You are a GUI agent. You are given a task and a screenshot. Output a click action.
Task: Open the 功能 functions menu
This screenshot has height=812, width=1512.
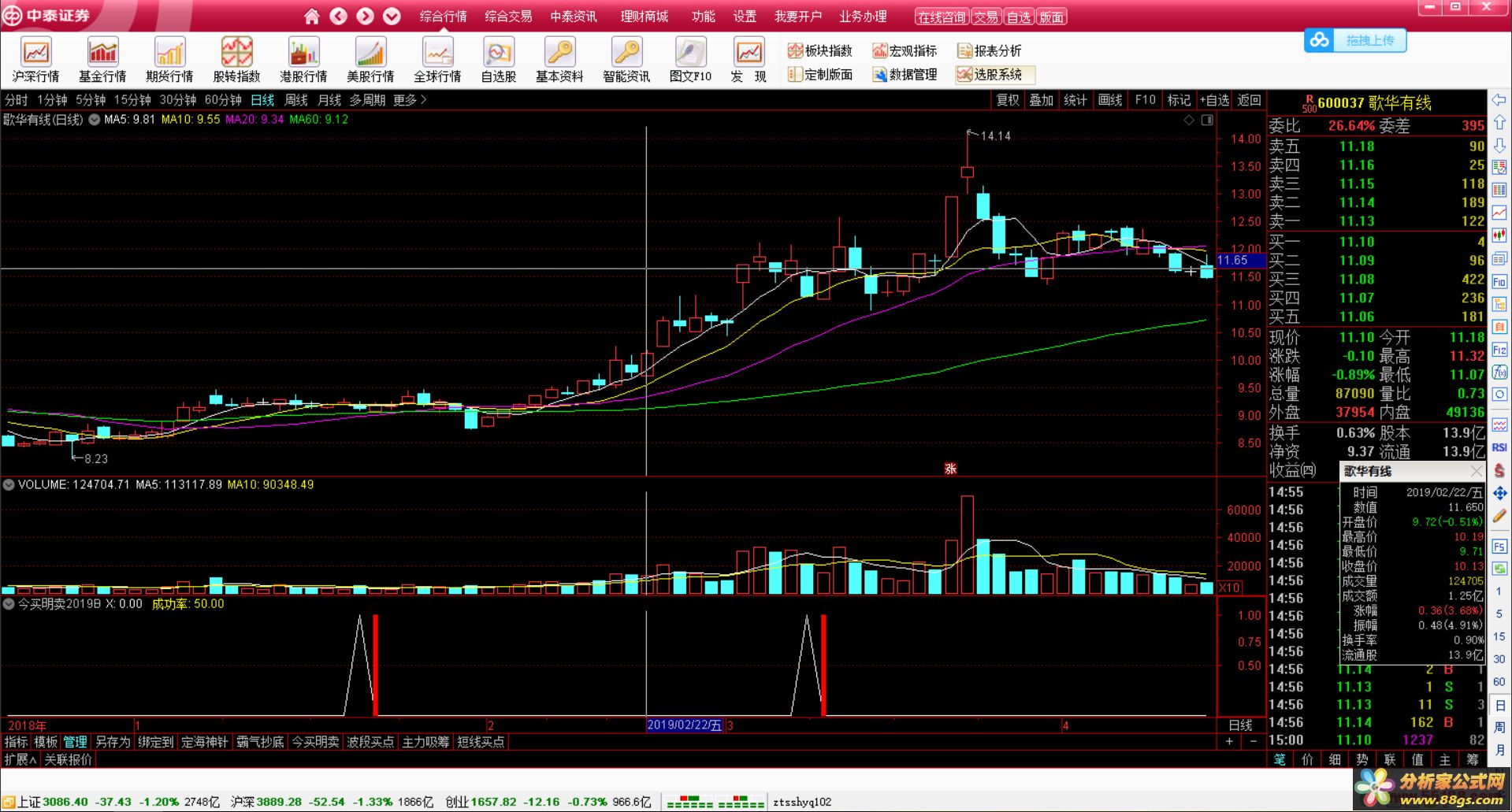704,17
